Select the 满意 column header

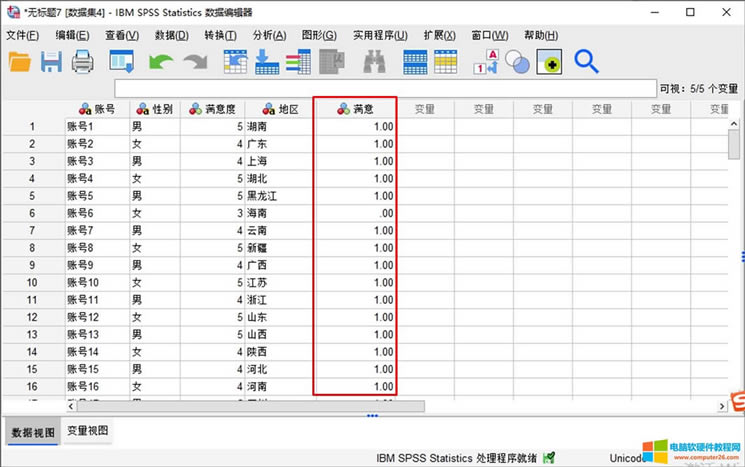(x=356, y=108)
